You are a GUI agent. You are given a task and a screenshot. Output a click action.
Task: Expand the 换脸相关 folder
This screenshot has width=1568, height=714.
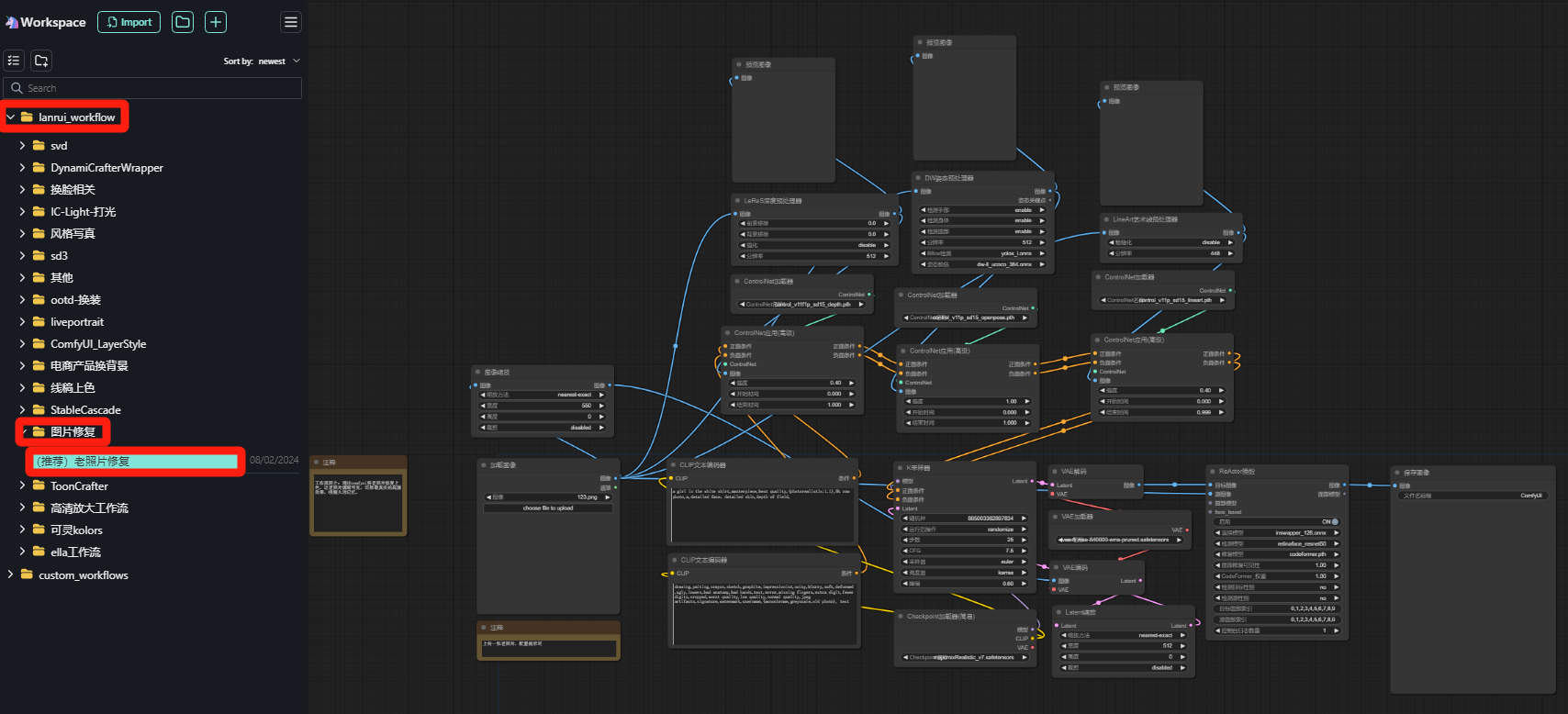point(22,189)
